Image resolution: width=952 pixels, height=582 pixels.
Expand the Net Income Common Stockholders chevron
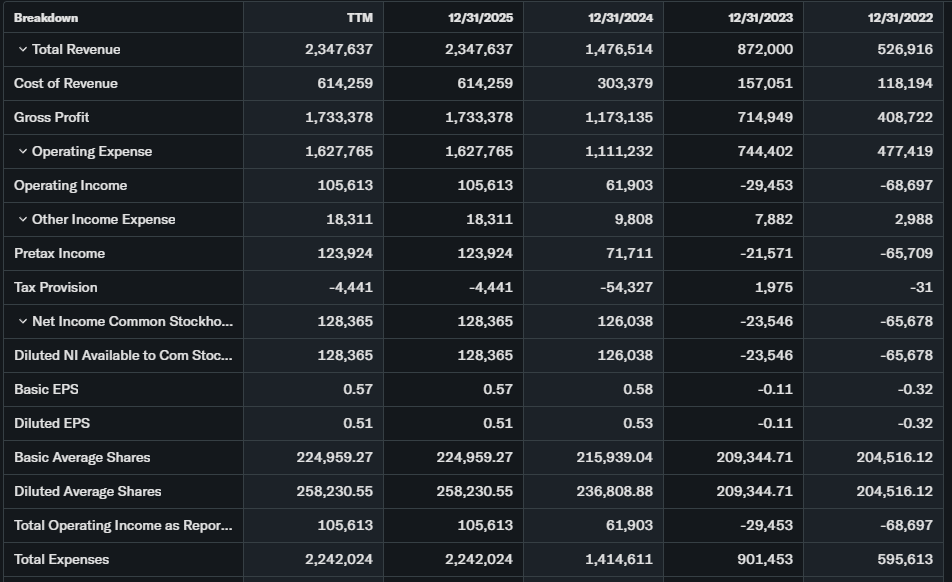coord(23,322)
